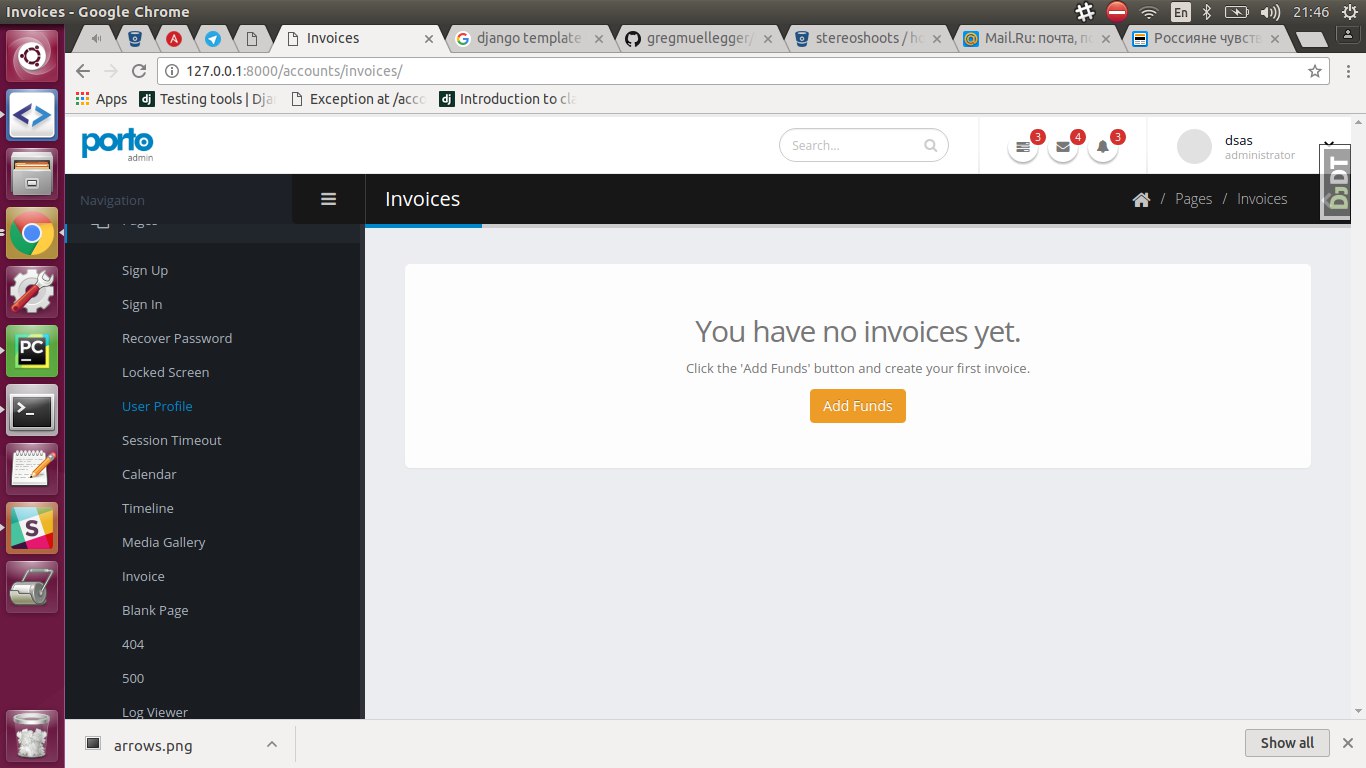Switch to the stereoshoots tab
The image size is (1366, 768).
[866, 39]
